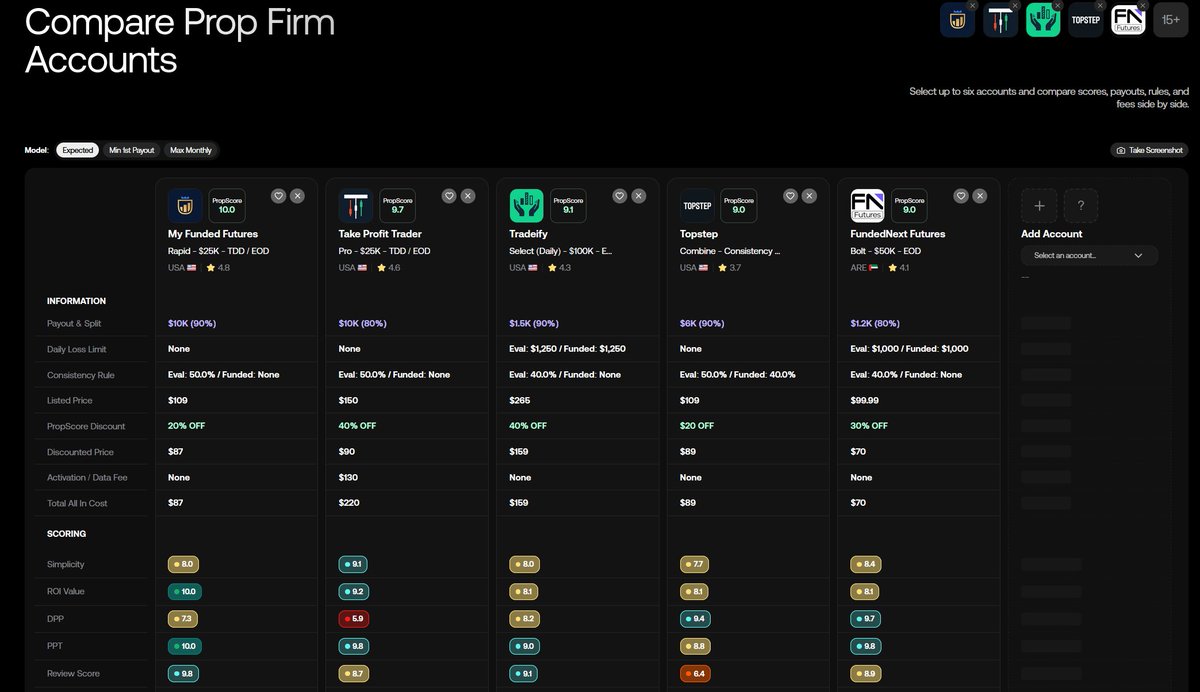Remove Tradeify chip from top bar
Viewport: 1200px width, 692px height.
click(x=1058, y=6)
